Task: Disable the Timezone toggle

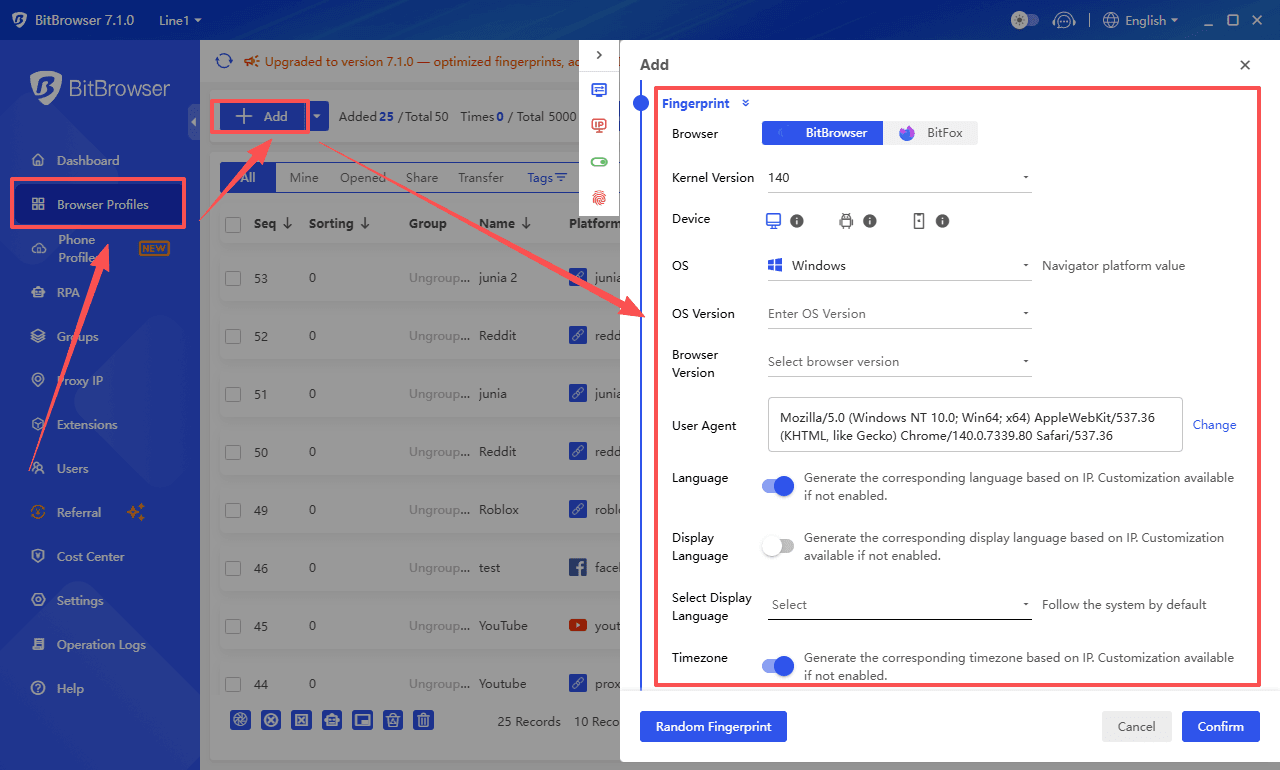Action: (x=778, y=665)
